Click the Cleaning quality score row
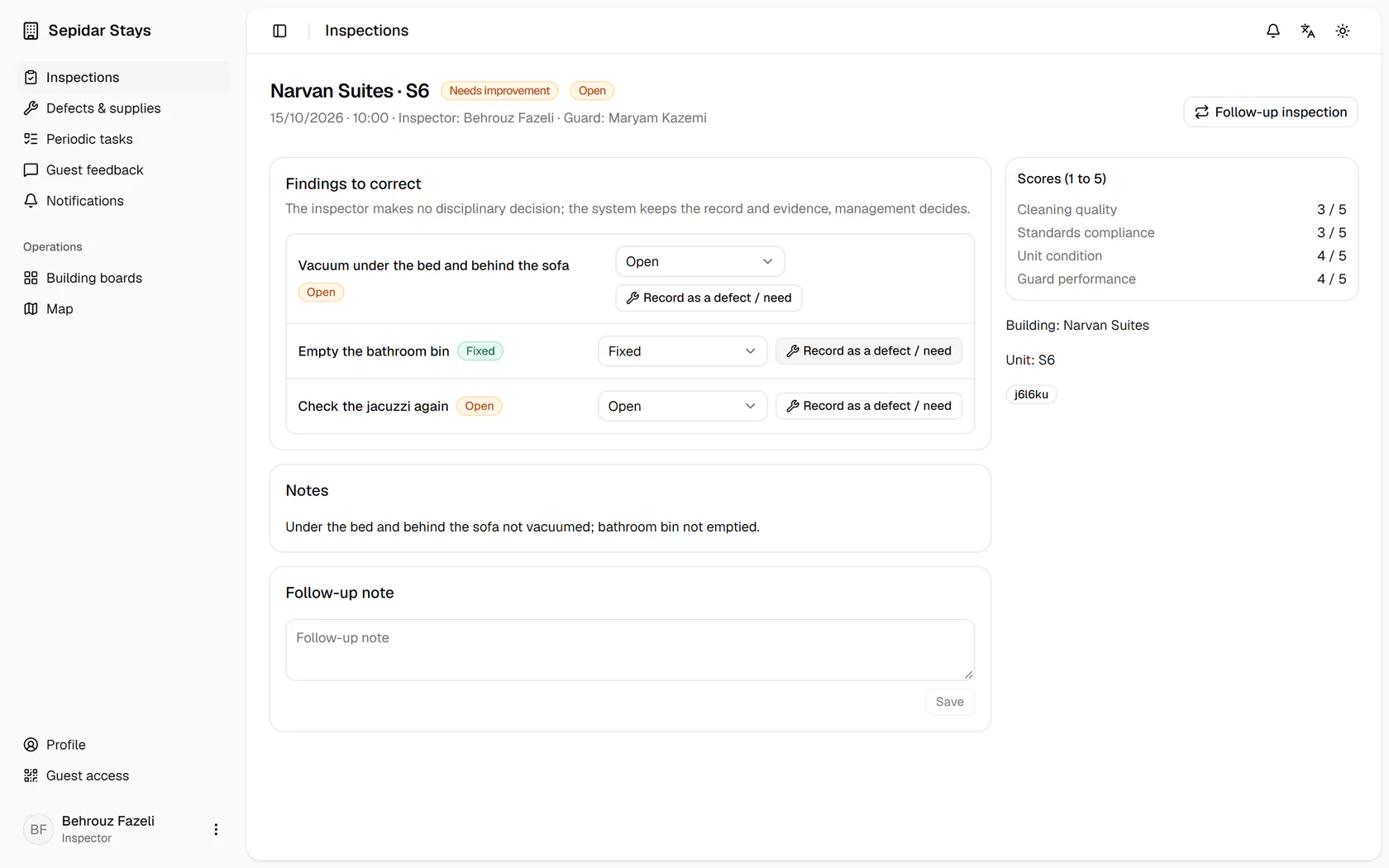This screenshot has width=1389, height=868. (x=1181, y=210)
